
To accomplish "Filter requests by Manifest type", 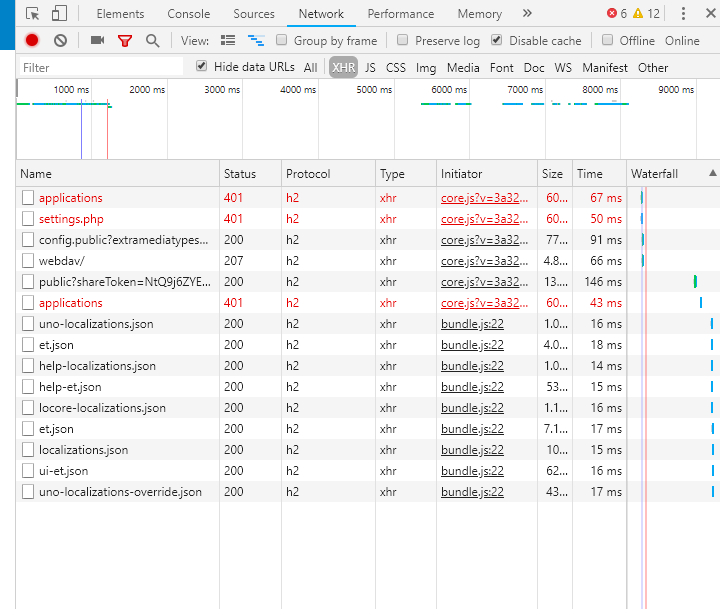I will point(605,68).
